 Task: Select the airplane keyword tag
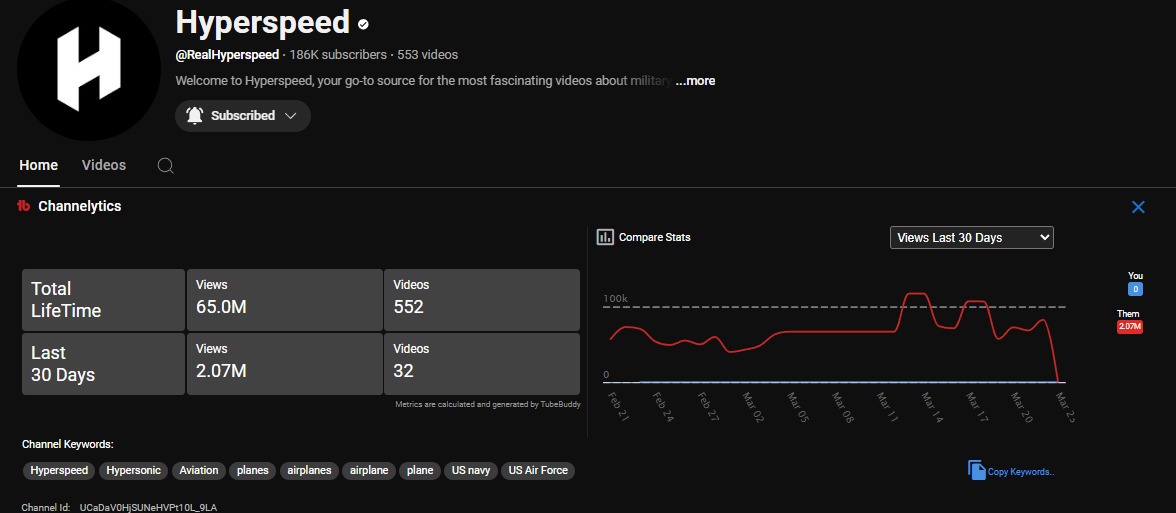coord(369,471)
